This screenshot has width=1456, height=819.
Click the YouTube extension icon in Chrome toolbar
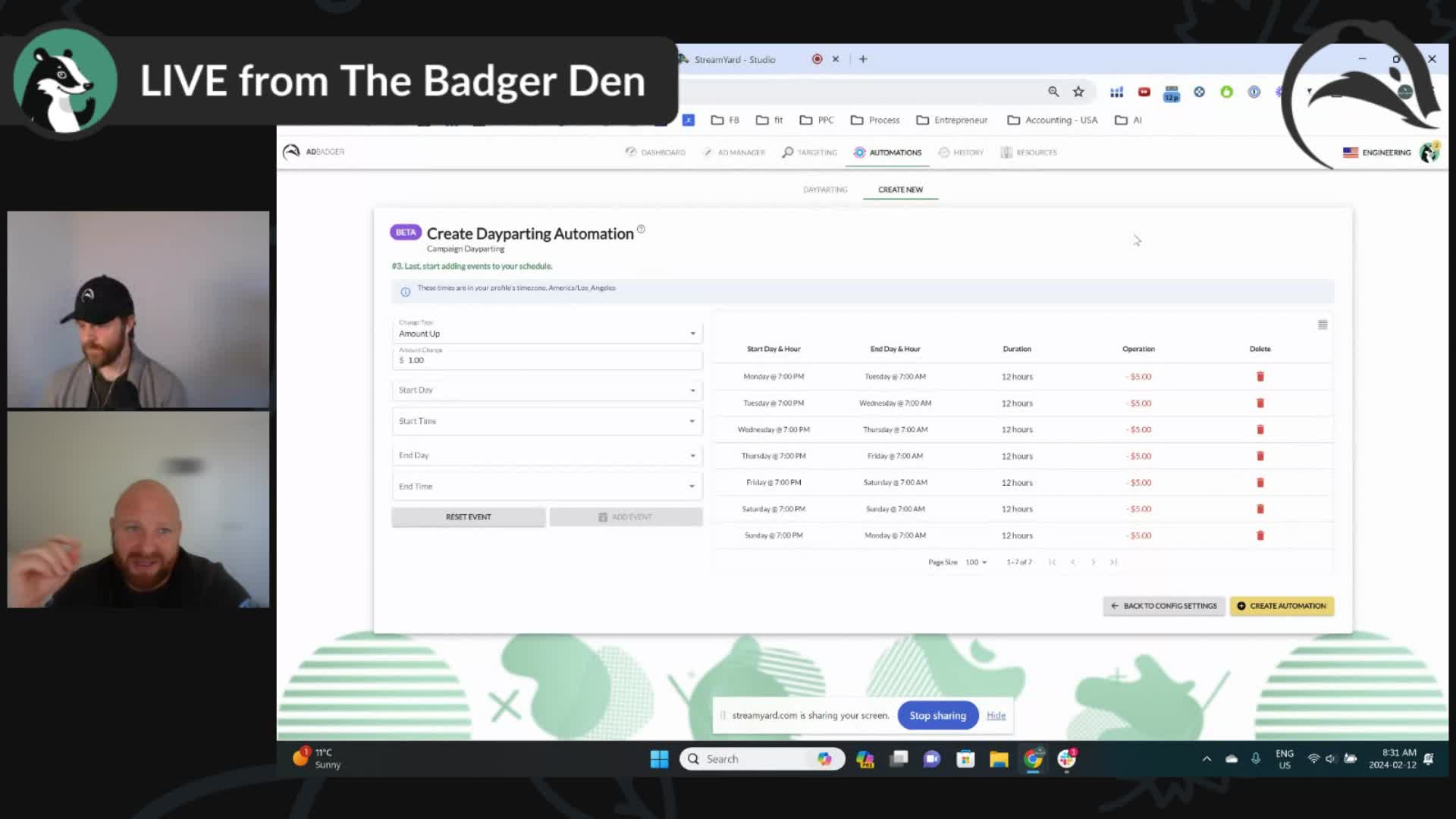click(x=1144, y=92)
